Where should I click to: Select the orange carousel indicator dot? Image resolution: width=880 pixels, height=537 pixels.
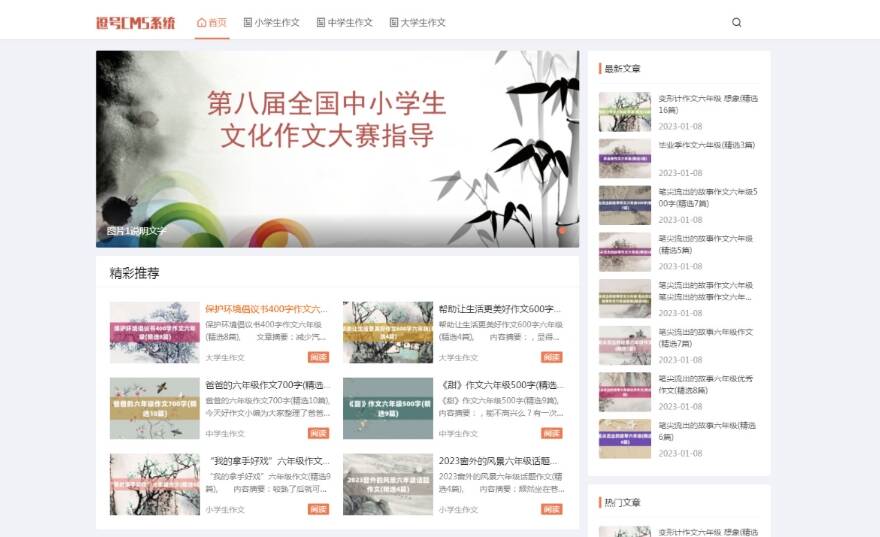(x=562, y=231)
